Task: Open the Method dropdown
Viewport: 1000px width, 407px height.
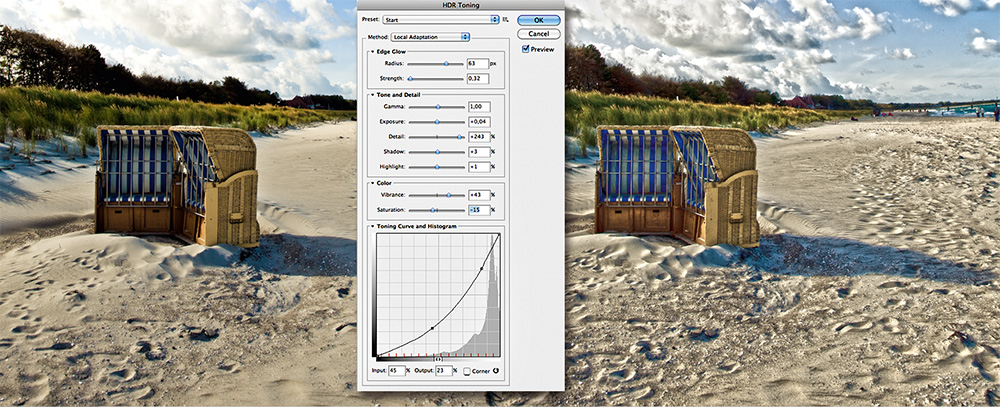Action: 430,37
